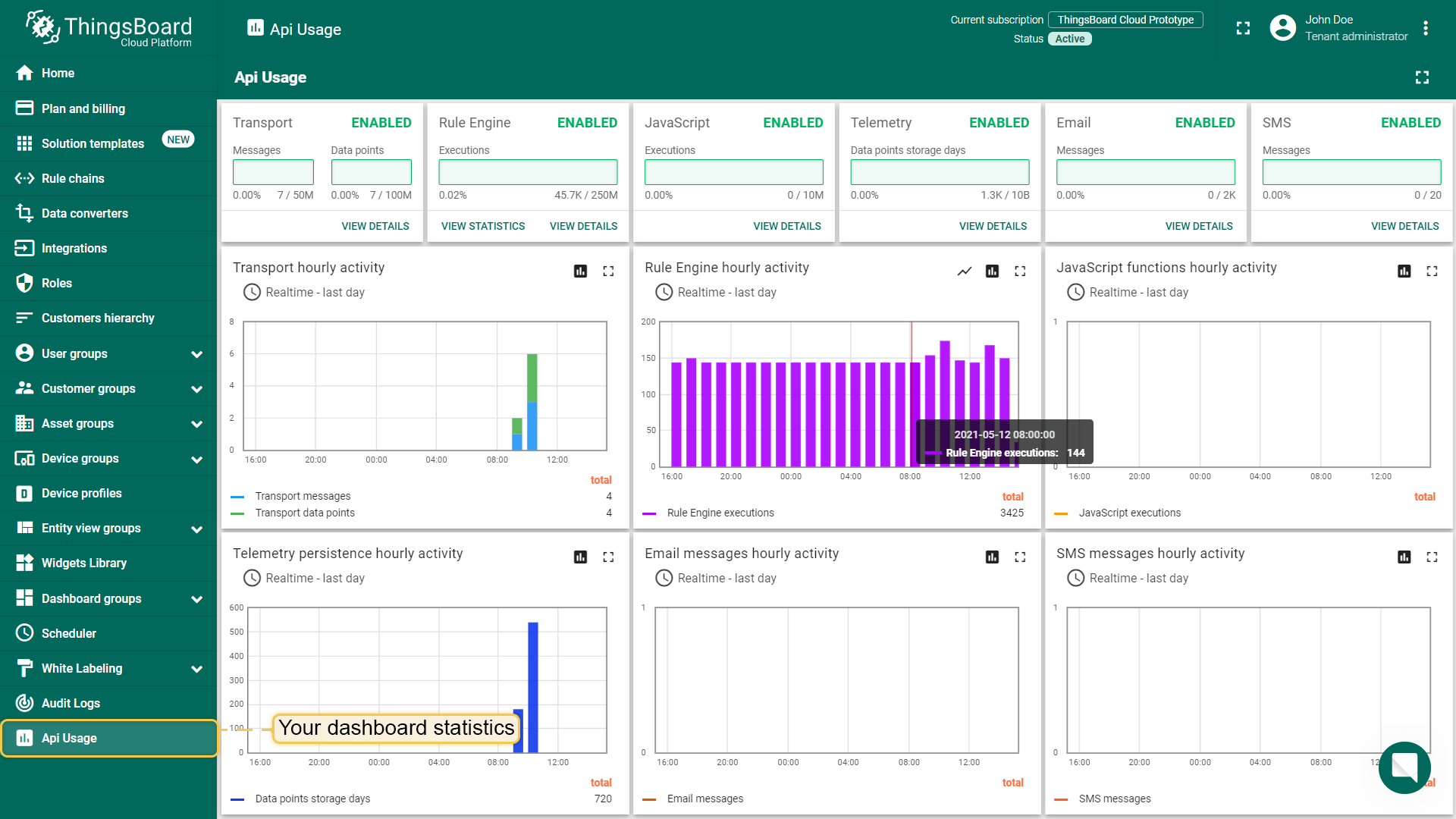The height and width of the screenshot is (819, 1456).
Task: Fullscreen JavaScript functions hourly activity widget
Action: pos(1432,271)
